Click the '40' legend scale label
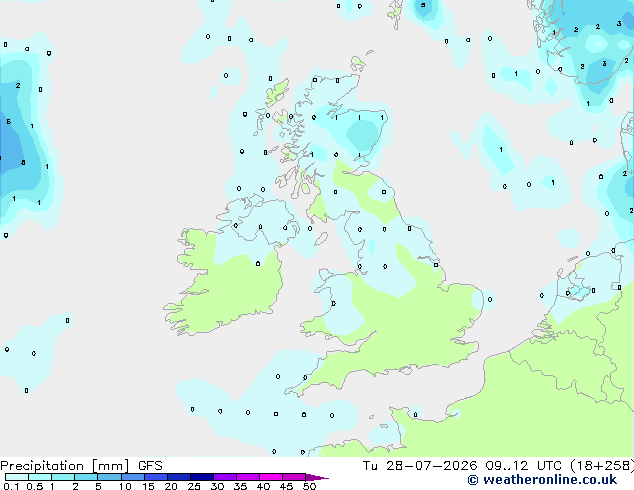Viewport: 634px width, 490px height. [x=263, y=486]
